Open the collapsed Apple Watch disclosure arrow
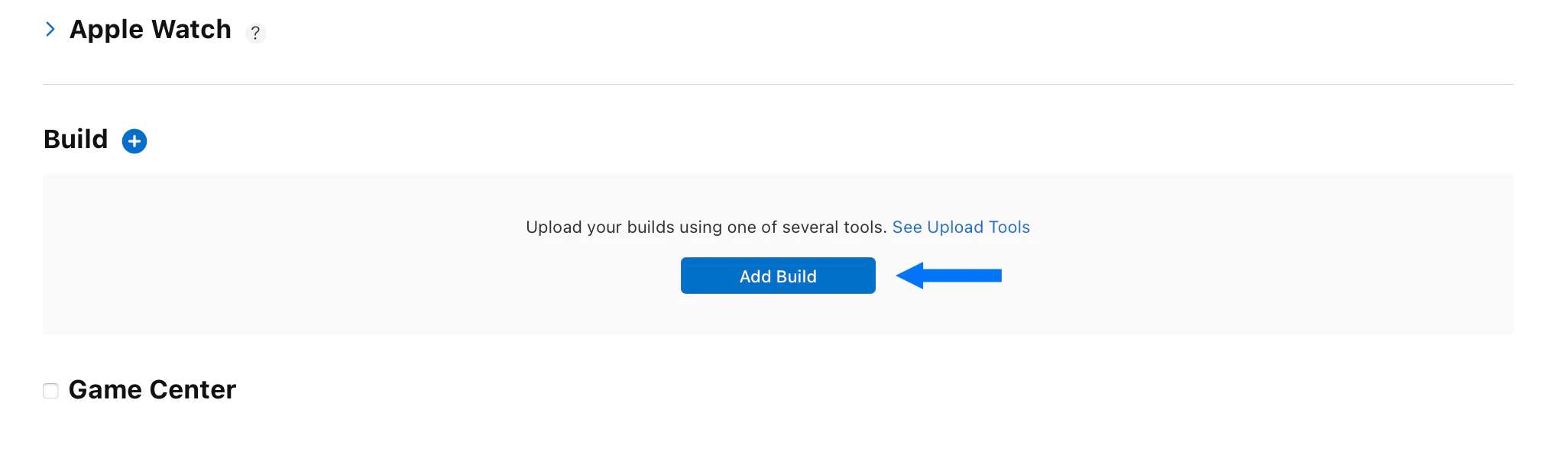Viewport: 1568px width, 458px height. pos(50,29)
